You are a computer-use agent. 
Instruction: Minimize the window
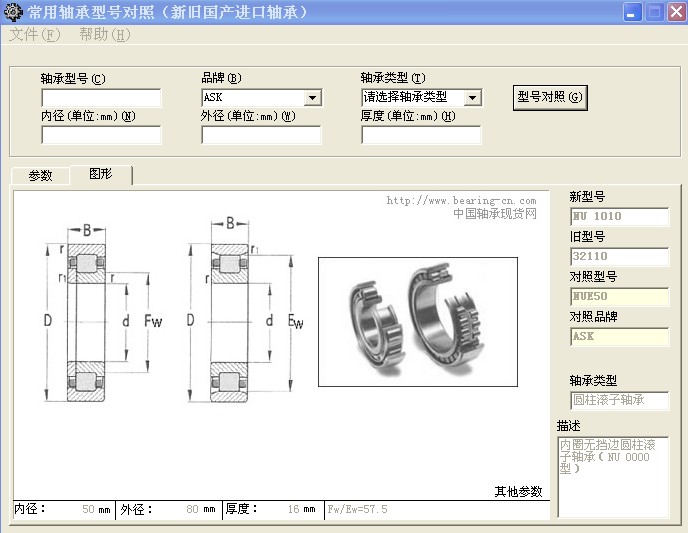(x=632, y=12)
